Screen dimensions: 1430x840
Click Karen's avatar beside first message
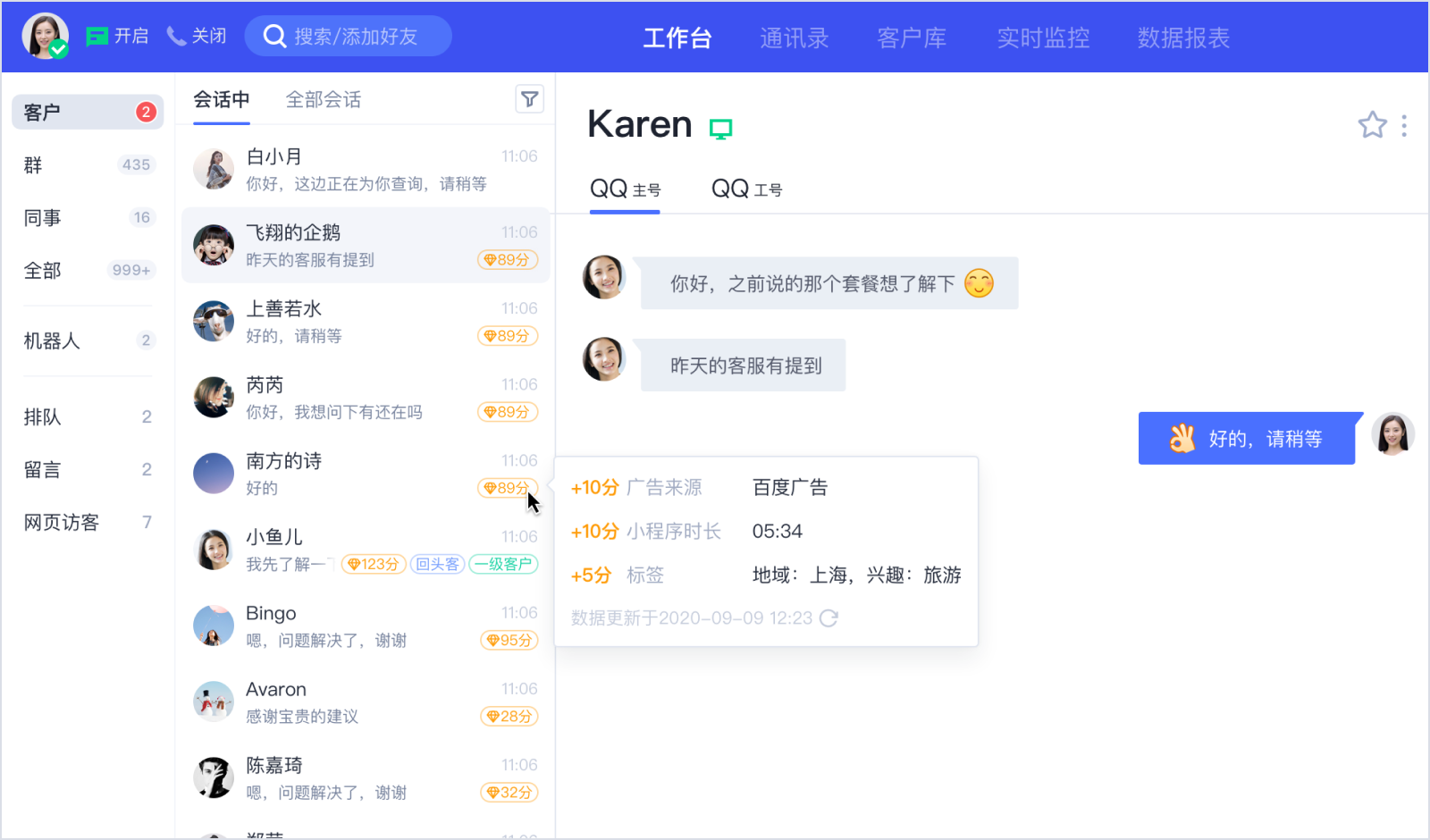[603, 277]
